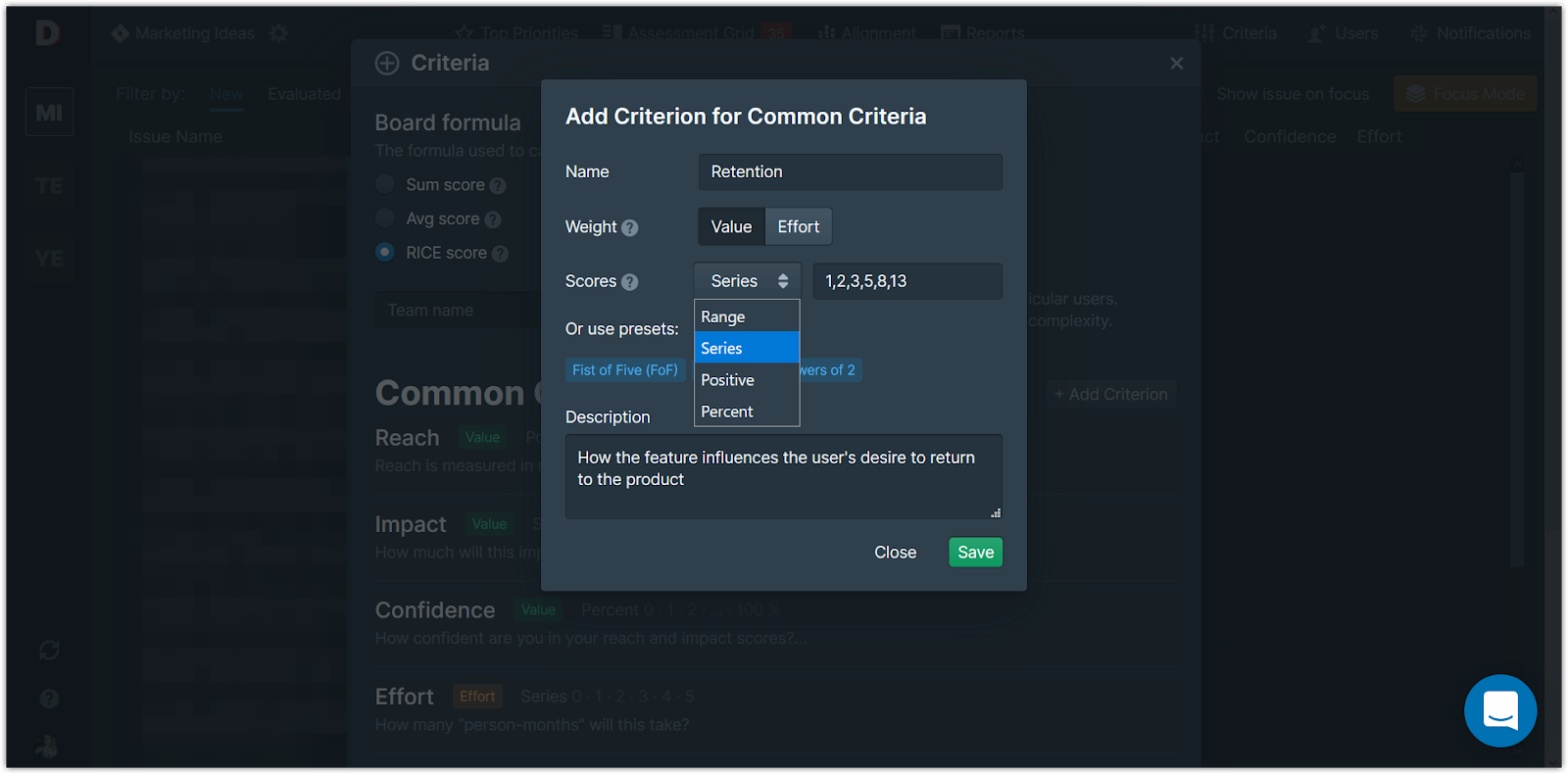Click the + Add Criterion button
Image resolution: width=1568 pixels, height=774 pixels.
1111,395
